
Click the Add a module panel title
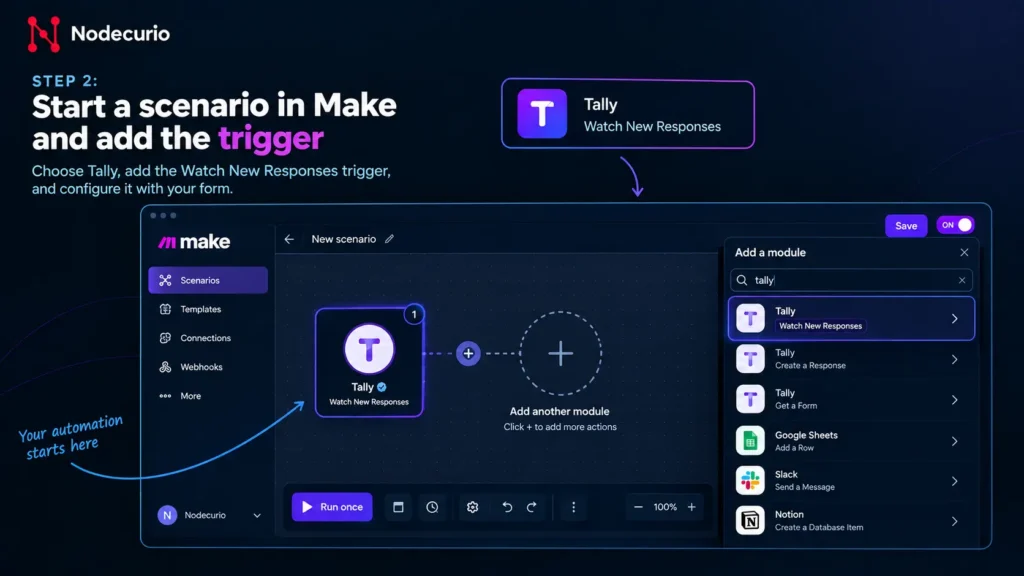(770, 252)
